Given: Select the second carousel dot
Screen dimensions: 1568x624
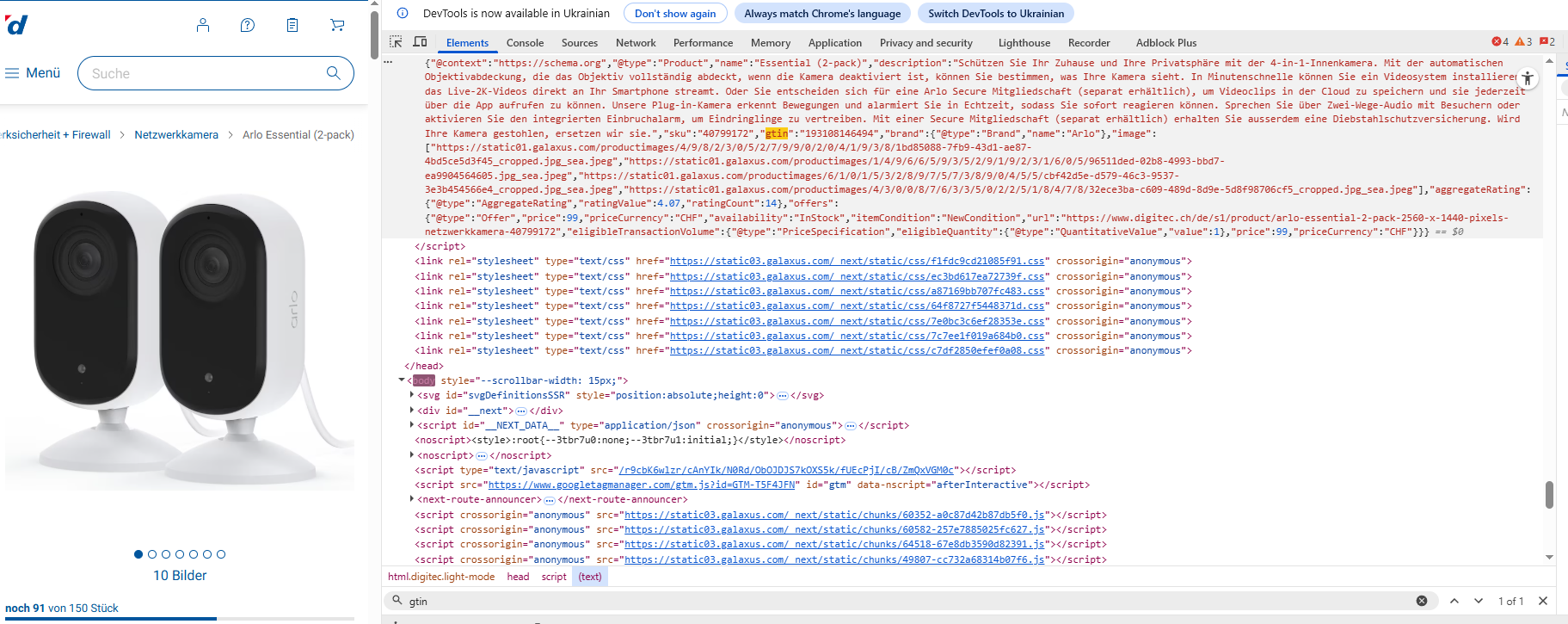Looking at the screenshot, I should click(152, 554).
